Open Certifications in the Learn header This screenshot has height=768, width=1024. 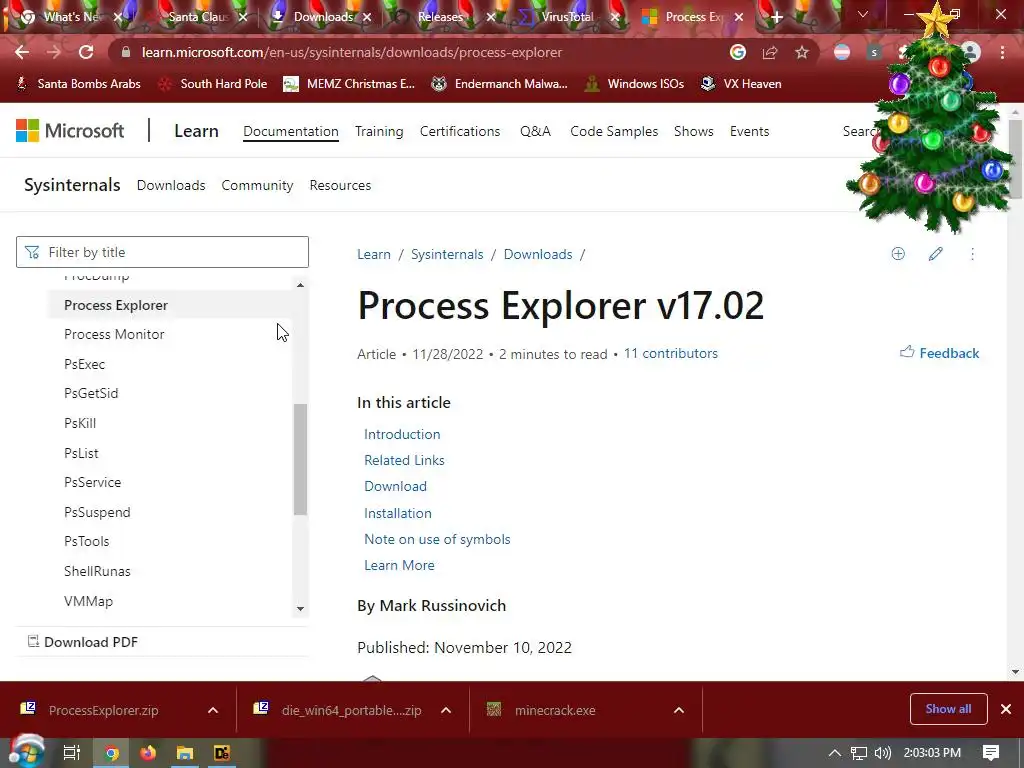click(460, 131)
